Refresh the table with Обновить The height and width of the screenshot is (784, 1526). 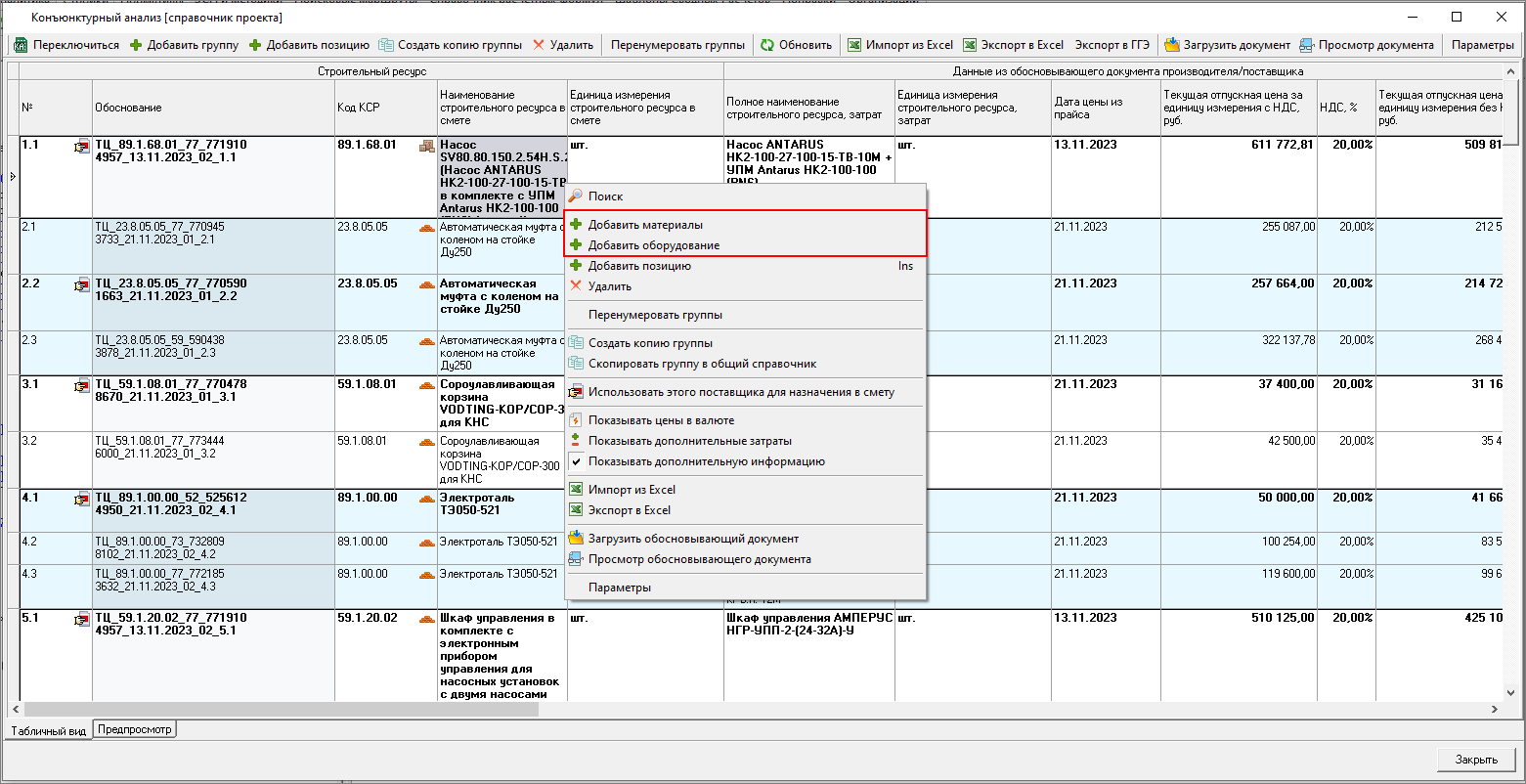pos(796,45)
